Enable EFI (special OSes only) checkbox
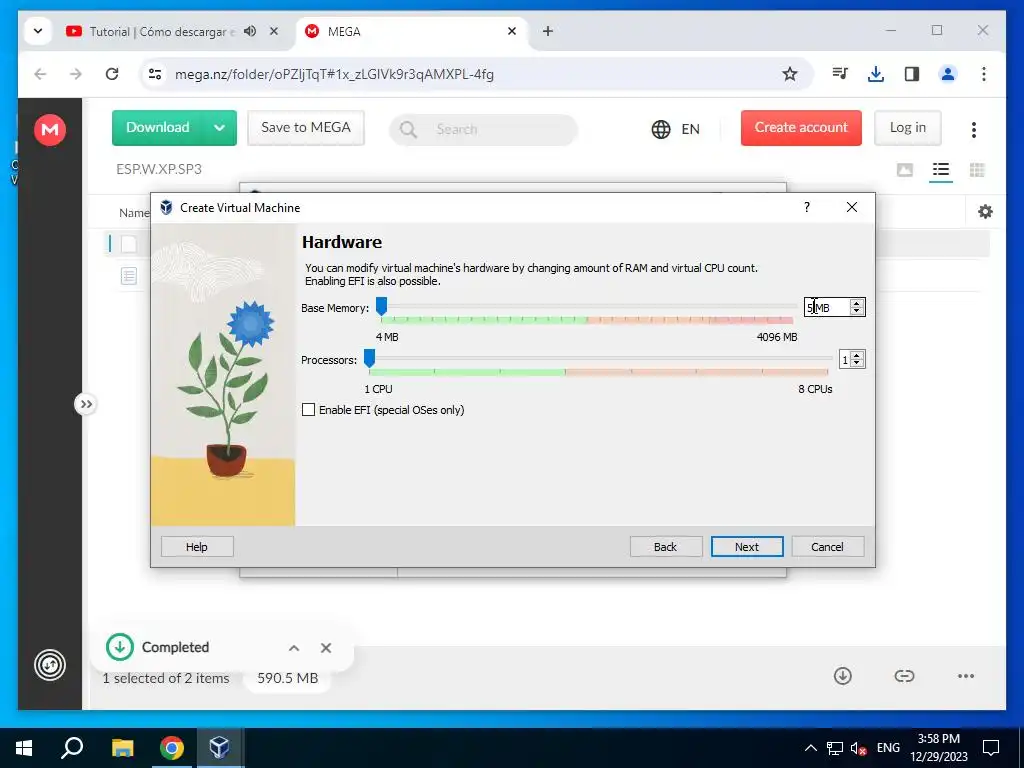The height and width of the screenshot is (768, 1024). [x=308, y=410]
